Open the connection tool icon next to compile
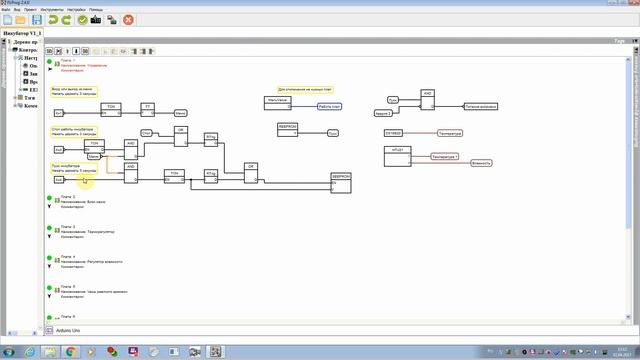The height and width of the screenshot is (360, 640). 112,20
